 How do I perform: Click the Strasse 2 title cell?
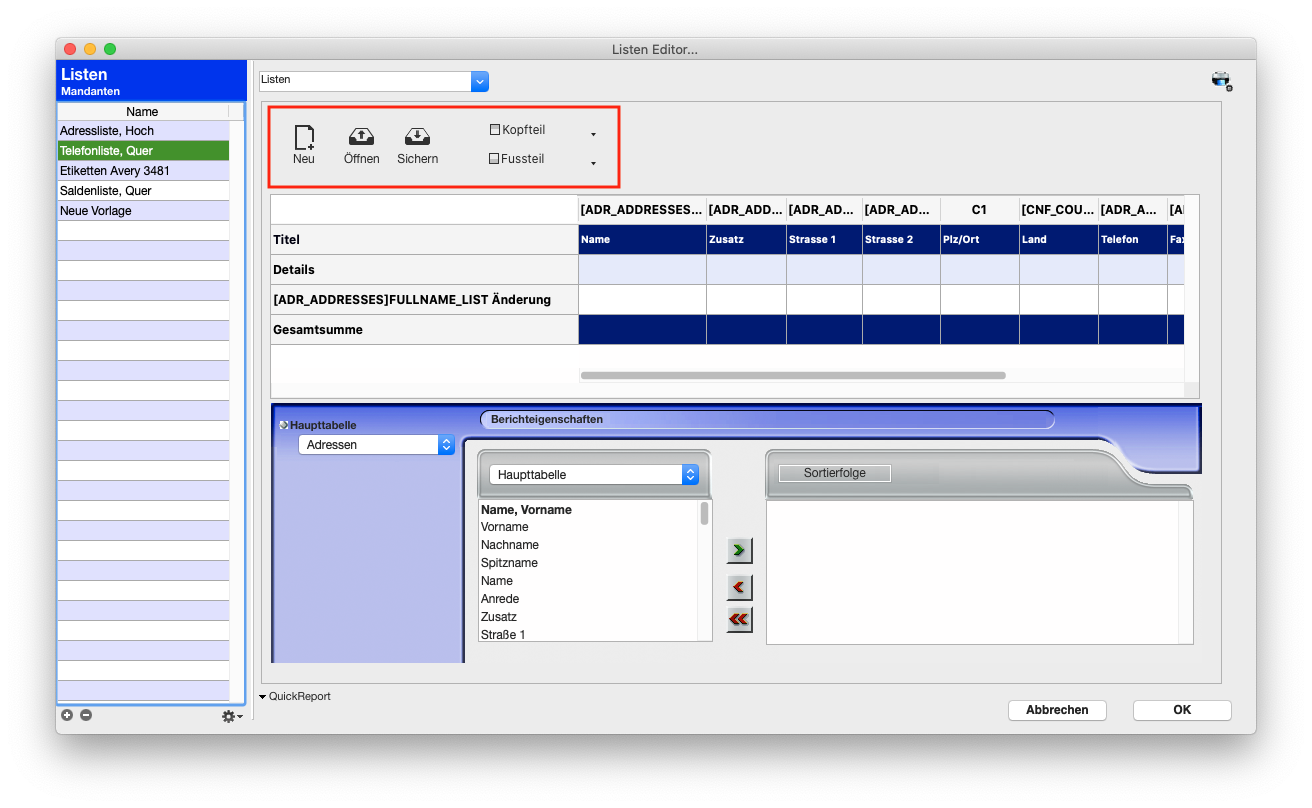902,240
